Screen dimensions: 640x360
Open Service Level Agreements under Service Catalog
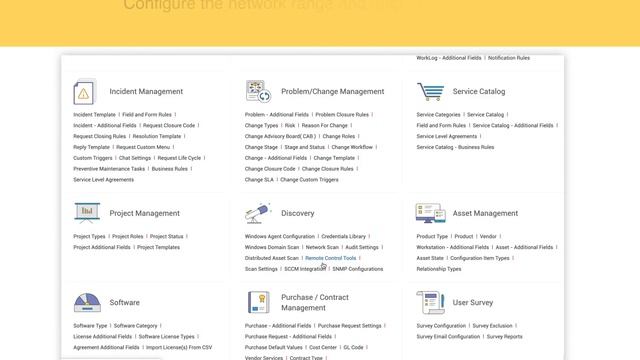pyautogui.click(x=447, y=136)
